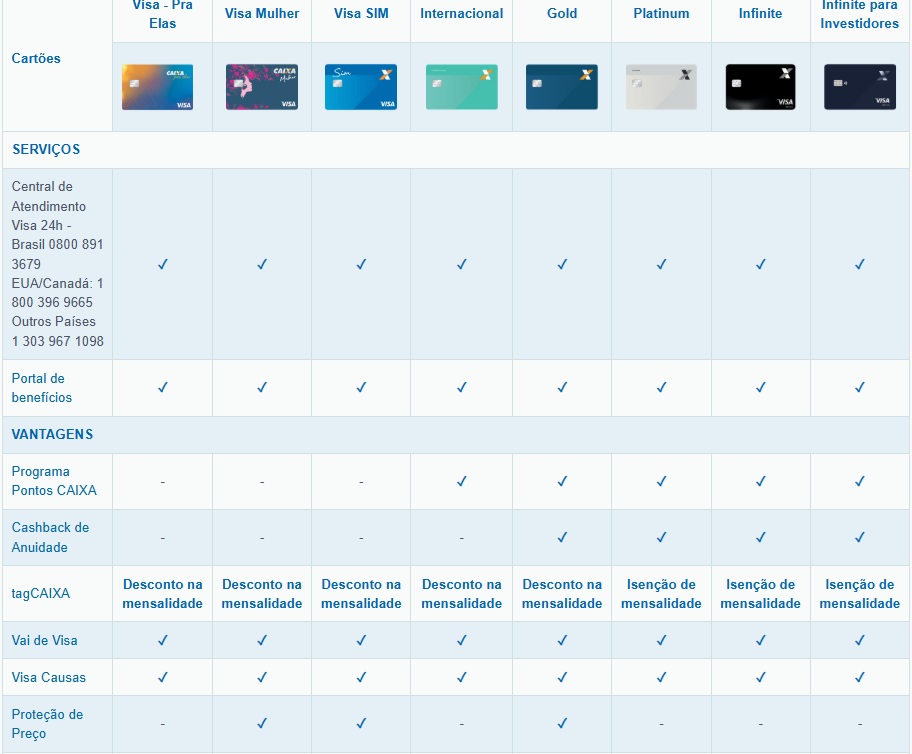The image size is (912, 754).
Task: Click Gold checkmark in Cashback de Anuidade row
Action: pos(562,537)
